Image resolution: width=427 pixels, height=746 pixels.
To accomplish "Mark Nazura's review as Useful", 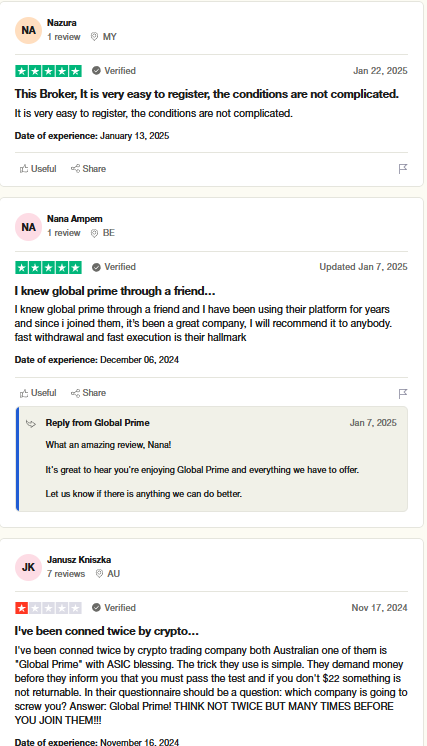I will [x=38, y=169].
